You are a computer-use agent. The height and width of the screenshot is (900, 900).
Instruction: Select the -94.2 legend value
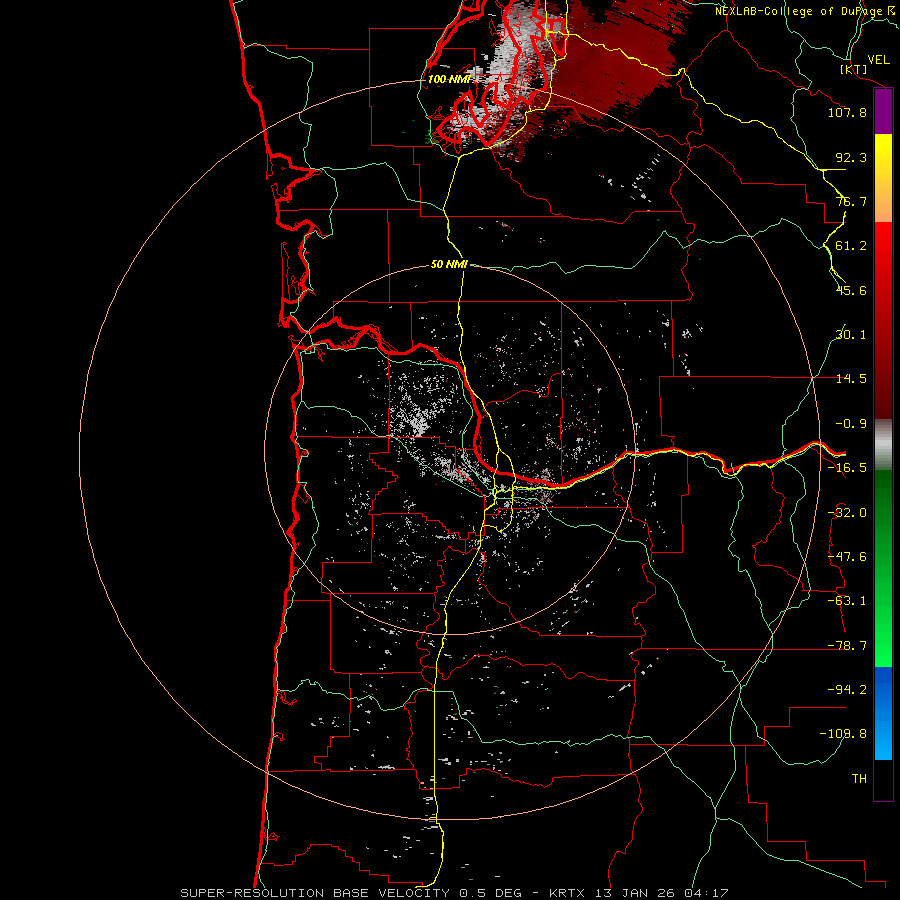coord(847,689)
